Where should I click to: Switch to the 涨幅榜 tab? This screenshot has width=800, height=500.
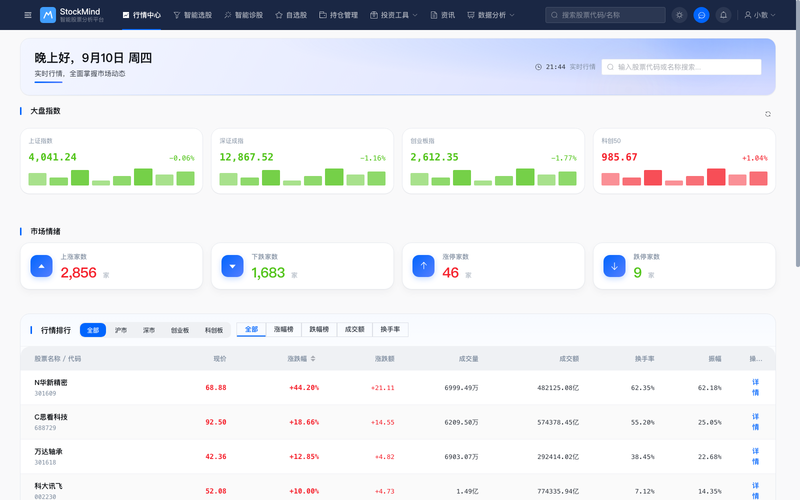click(x=284, y=330)
